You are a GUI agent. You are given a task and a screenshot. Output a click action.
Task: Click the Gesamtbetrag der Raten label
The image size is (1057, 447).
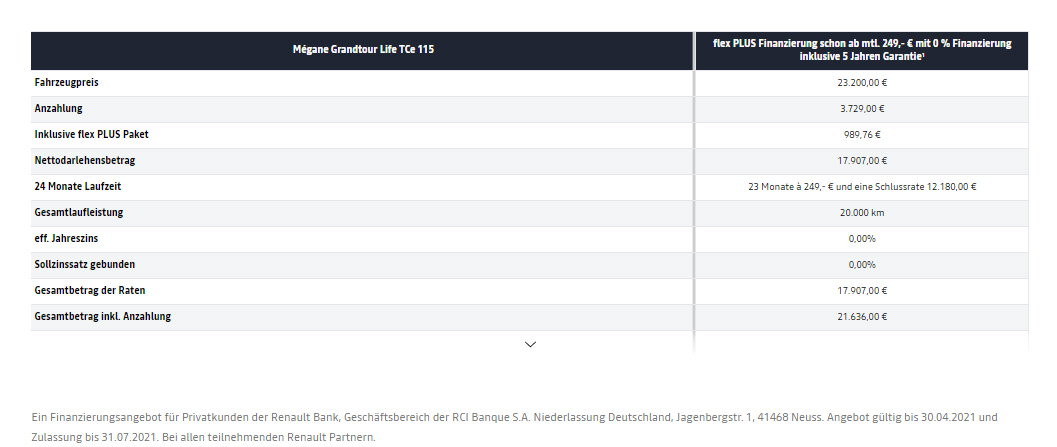pyautogui.click(x=90, y=290)
